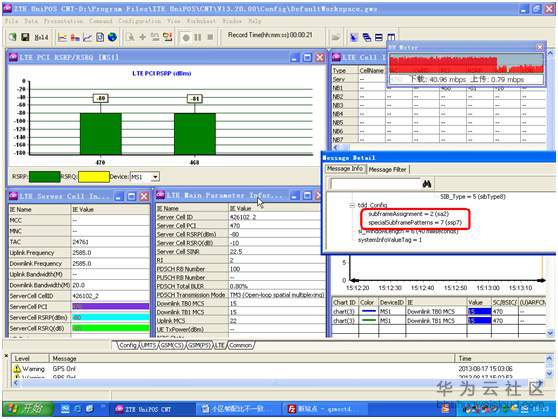Click the tile horizontally toolbar icon

pos(379,37)
